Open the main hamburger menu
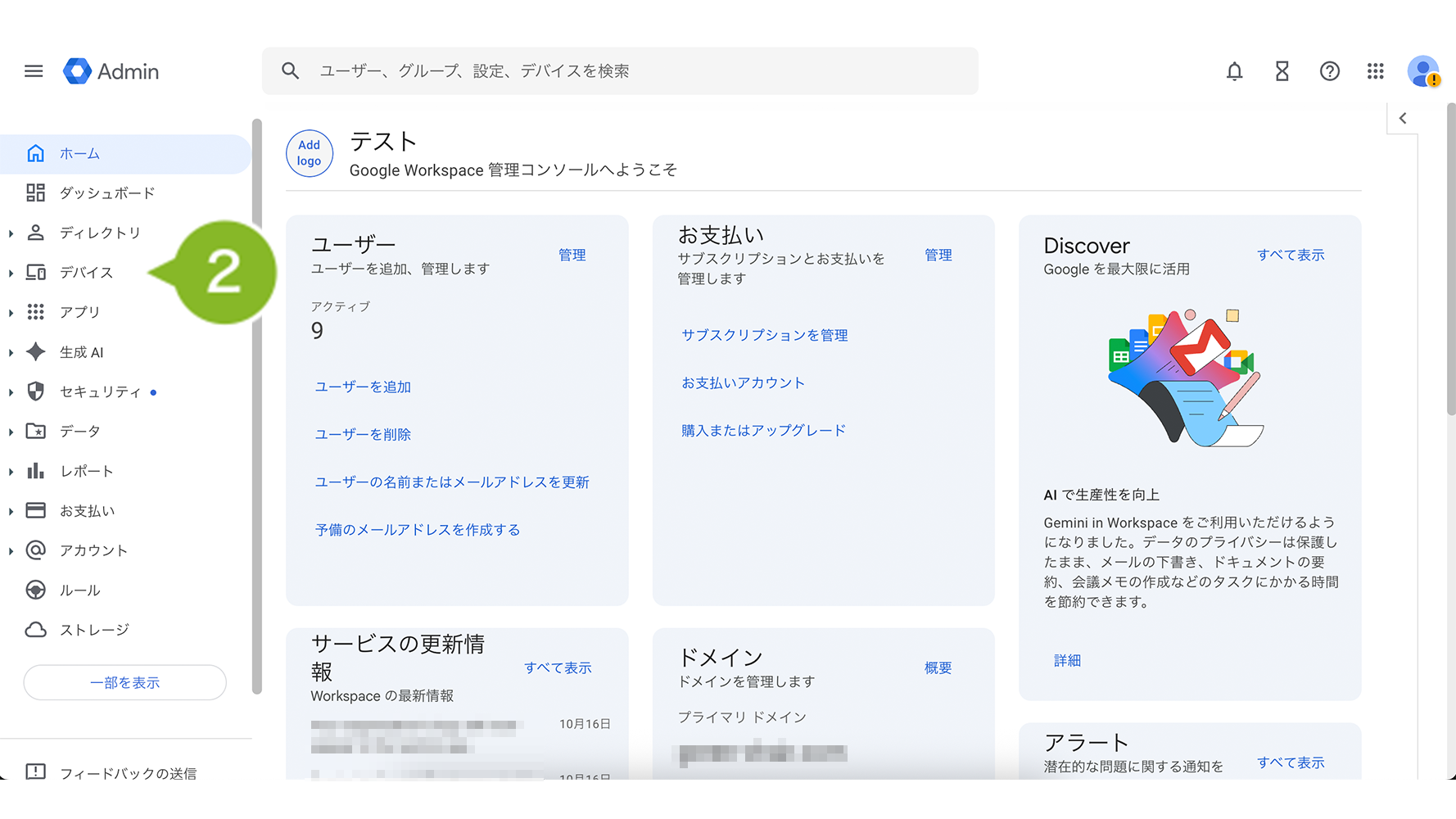Image resolution: width=1456 pixels, height=819 pixels. [34, 71]
